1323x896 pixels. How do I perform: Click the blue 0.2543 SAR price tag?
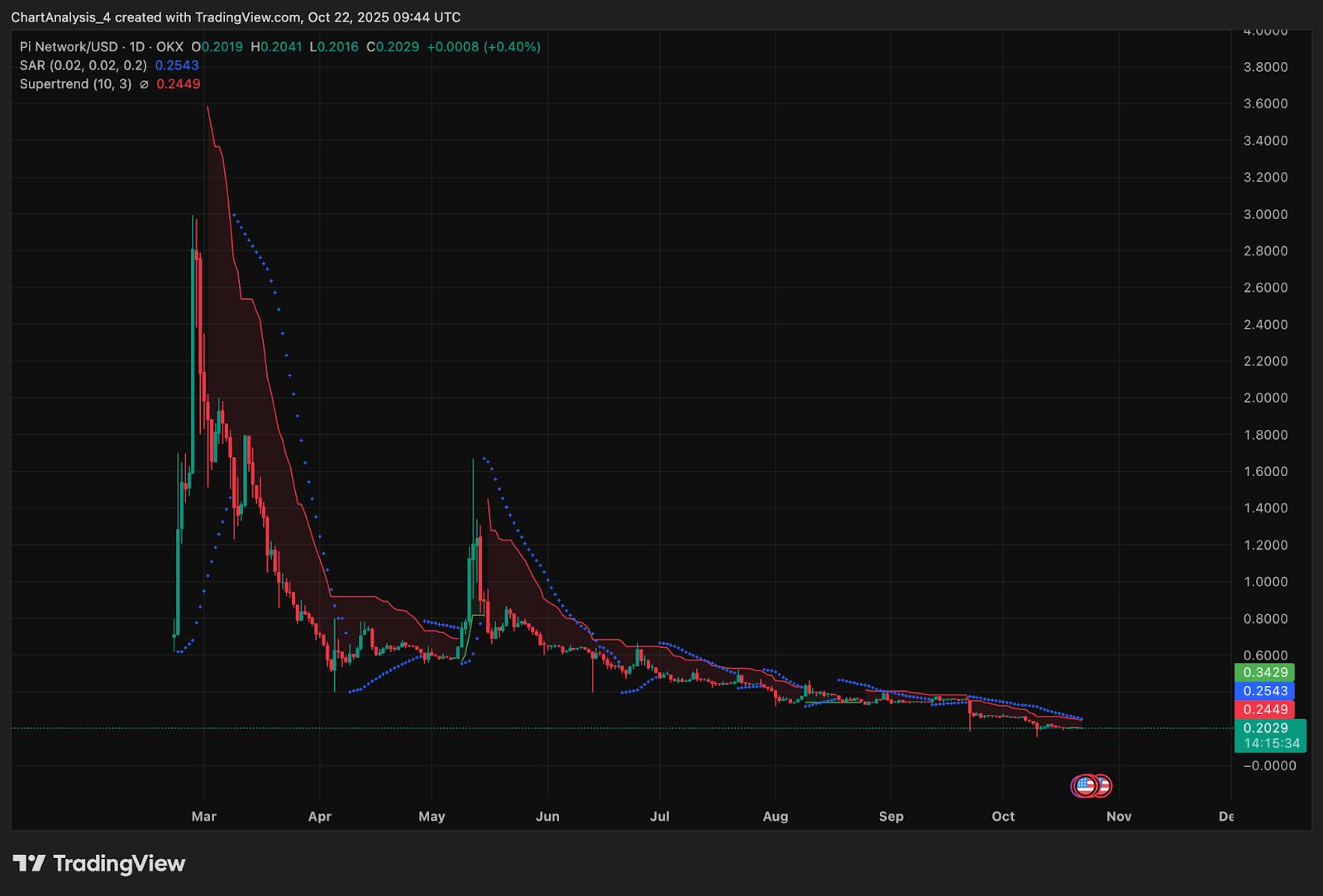click(1264, 691)
